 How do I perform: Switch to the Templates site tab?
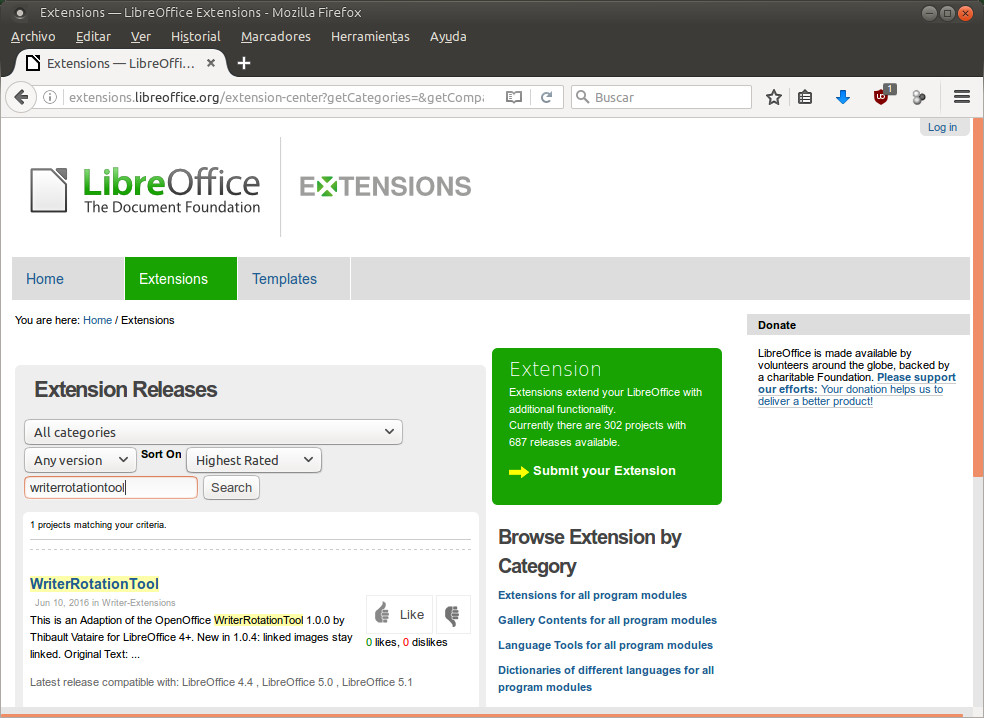coord(294,279)
